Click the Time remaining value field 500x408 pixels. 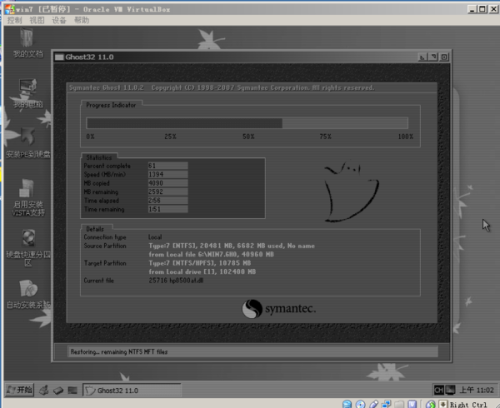168,209
